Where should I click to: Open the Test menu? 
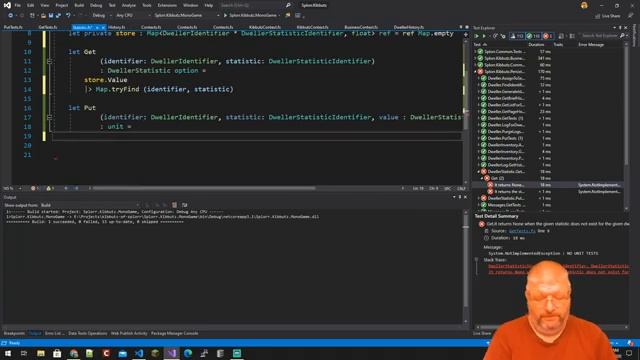pos(112,5)
